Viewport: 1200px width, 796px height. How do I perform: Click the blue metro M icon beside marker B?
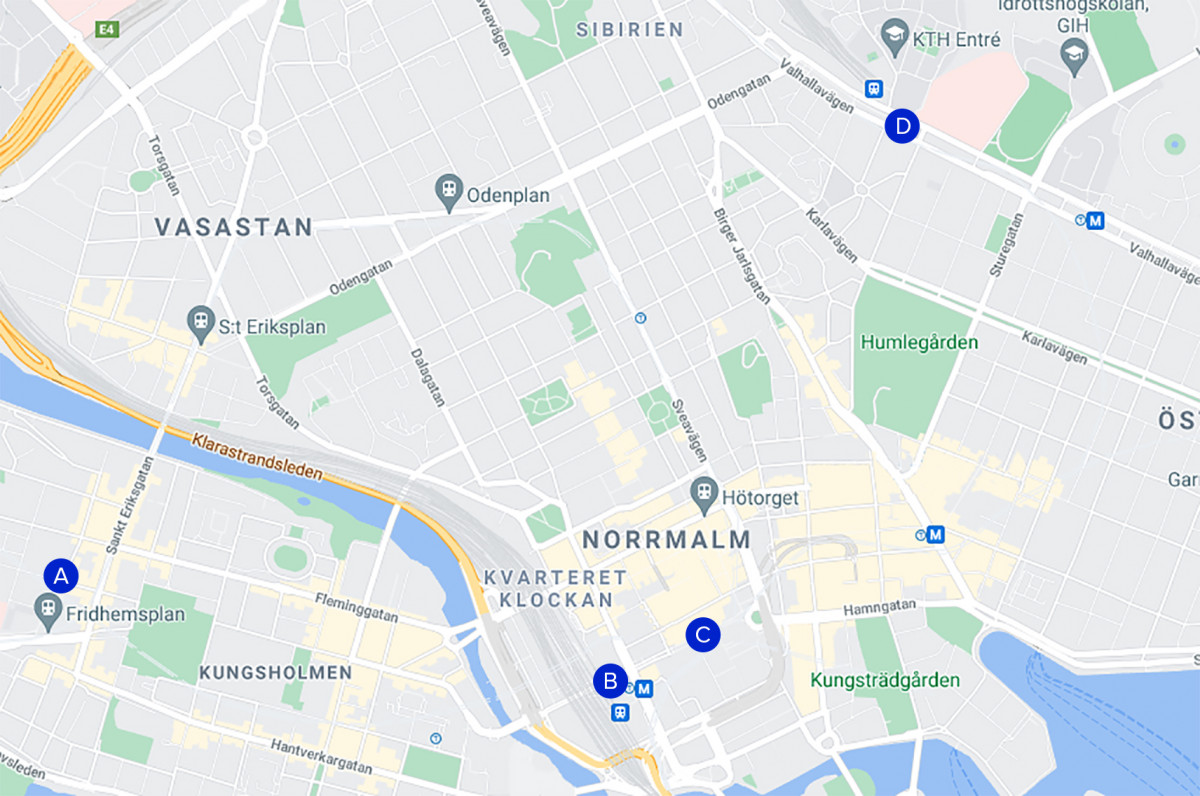[645, 688]
